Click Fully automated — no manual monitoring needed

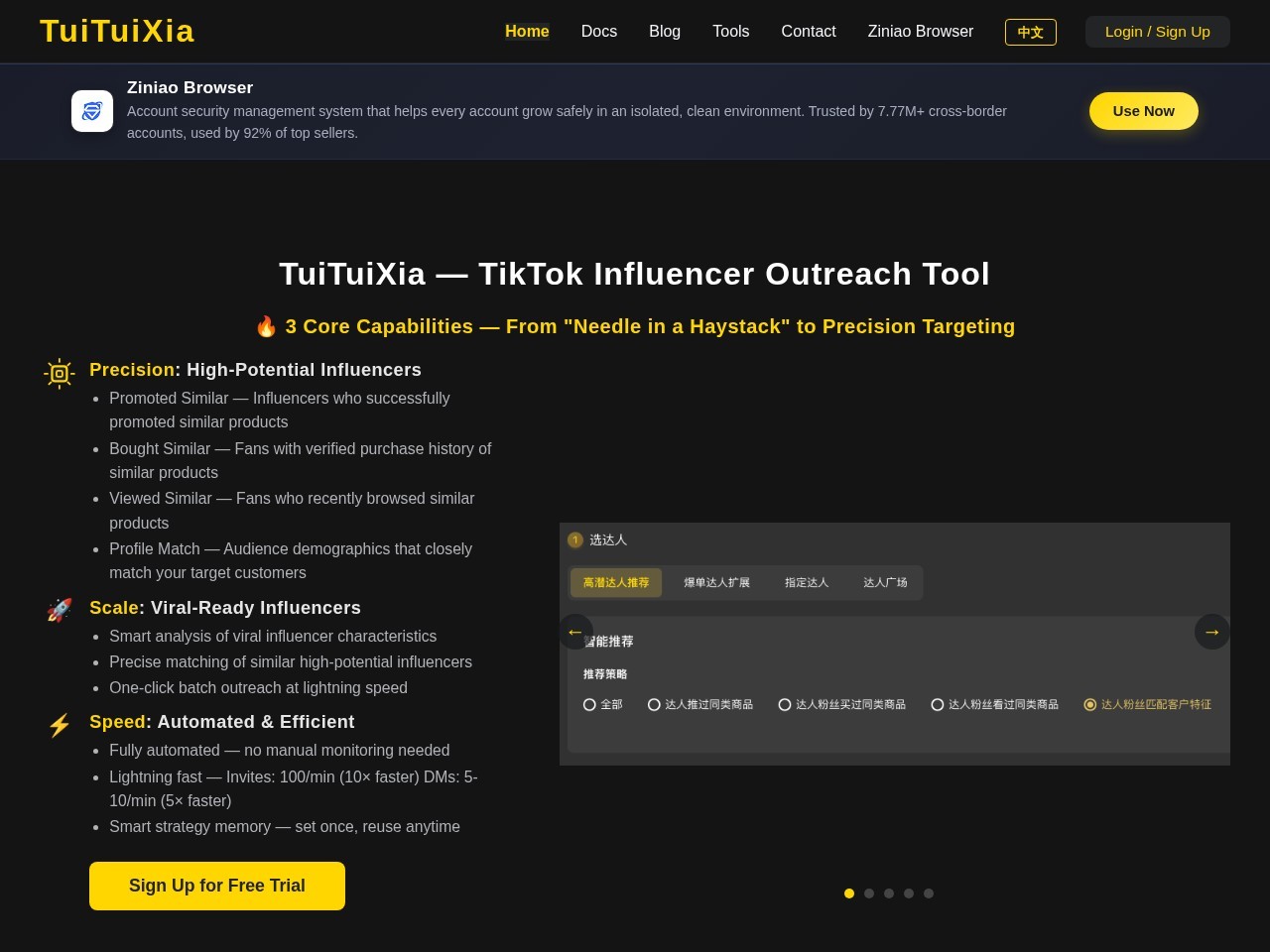coord(280,750)
